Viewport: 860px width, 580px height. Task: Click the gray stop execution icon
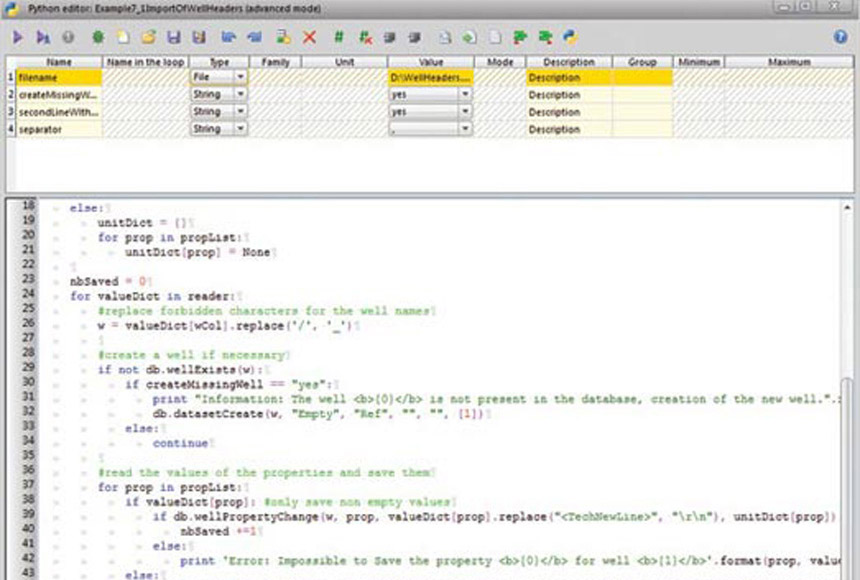click(68, 37)
